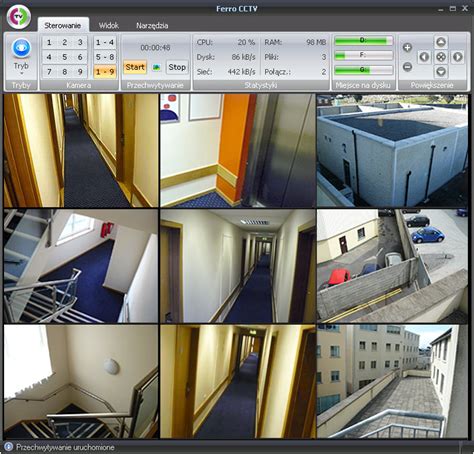The image size is (474, 454).
Task: Click the Ferro CCTV round logo button
Action: [19, 16]
